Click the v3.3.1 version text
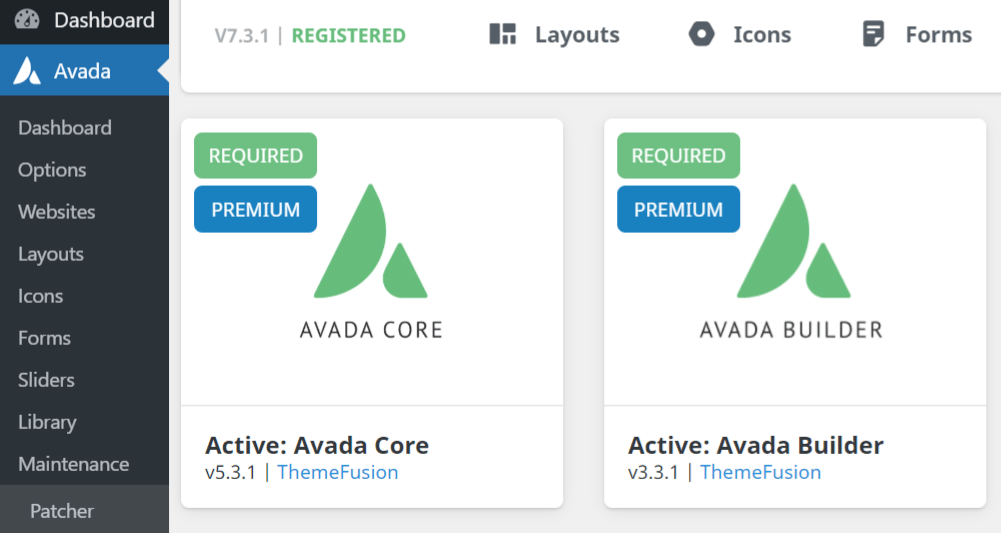This screenshot has width=1001, height=533. pos(652,472)
